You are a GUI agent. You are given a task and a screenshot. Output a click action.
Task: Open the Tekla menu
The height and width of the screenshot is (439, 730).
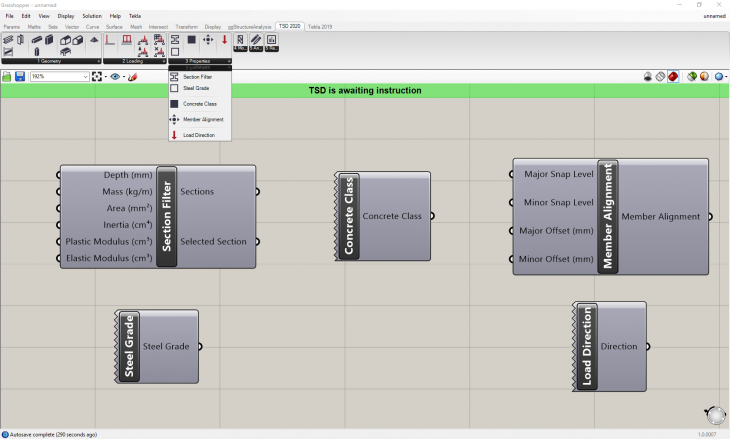[x=135, y=16]
